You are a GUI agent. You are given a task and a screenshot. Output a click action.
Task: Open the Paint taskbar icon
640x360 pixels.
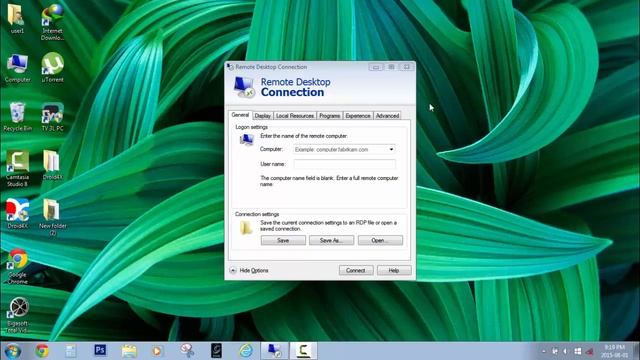(x=187, y=351)
